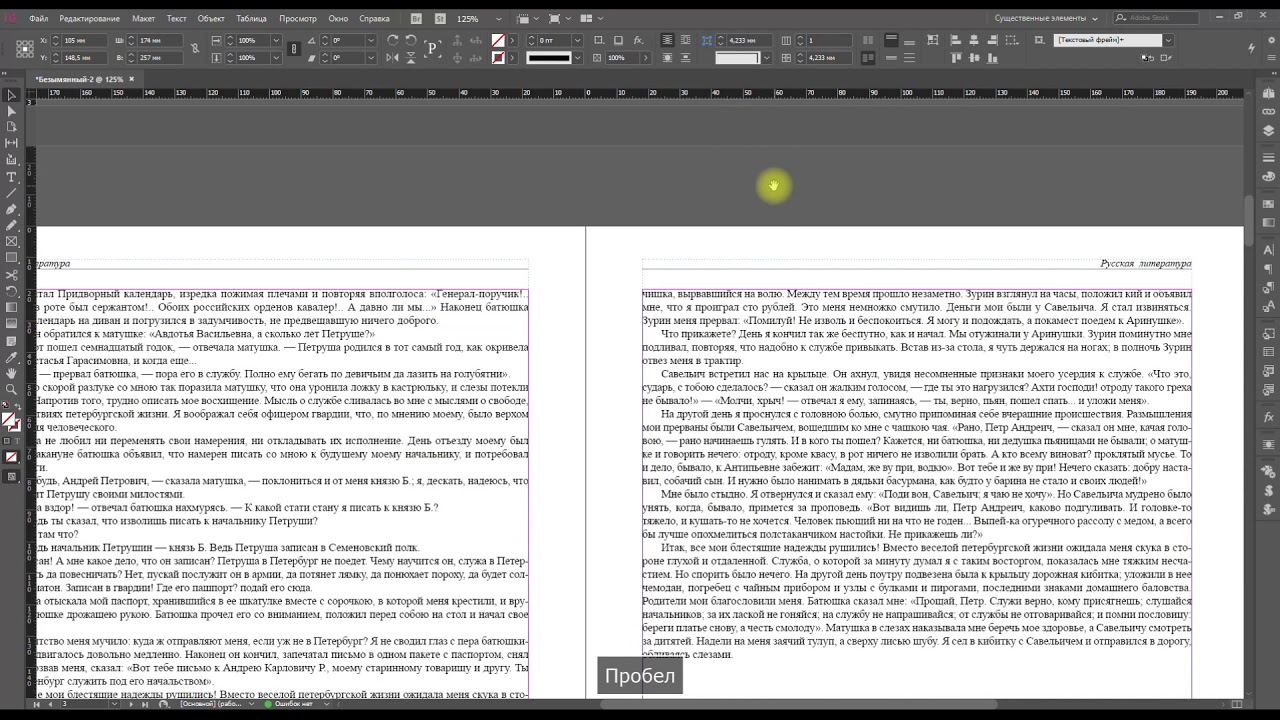Select the Gradient Swatch tool

click(12, 307)
